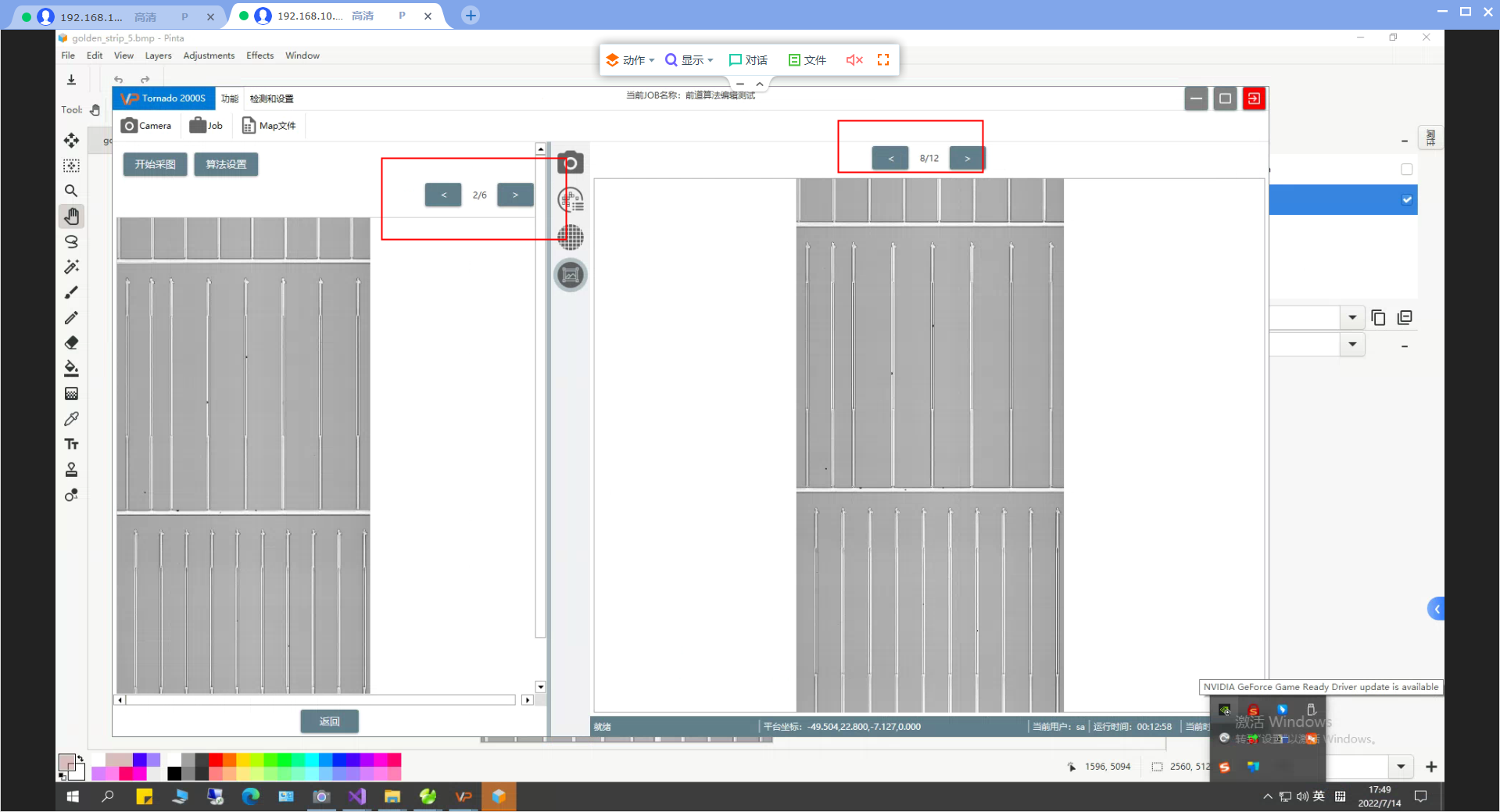Select the Gradient tool

(71, 393)
